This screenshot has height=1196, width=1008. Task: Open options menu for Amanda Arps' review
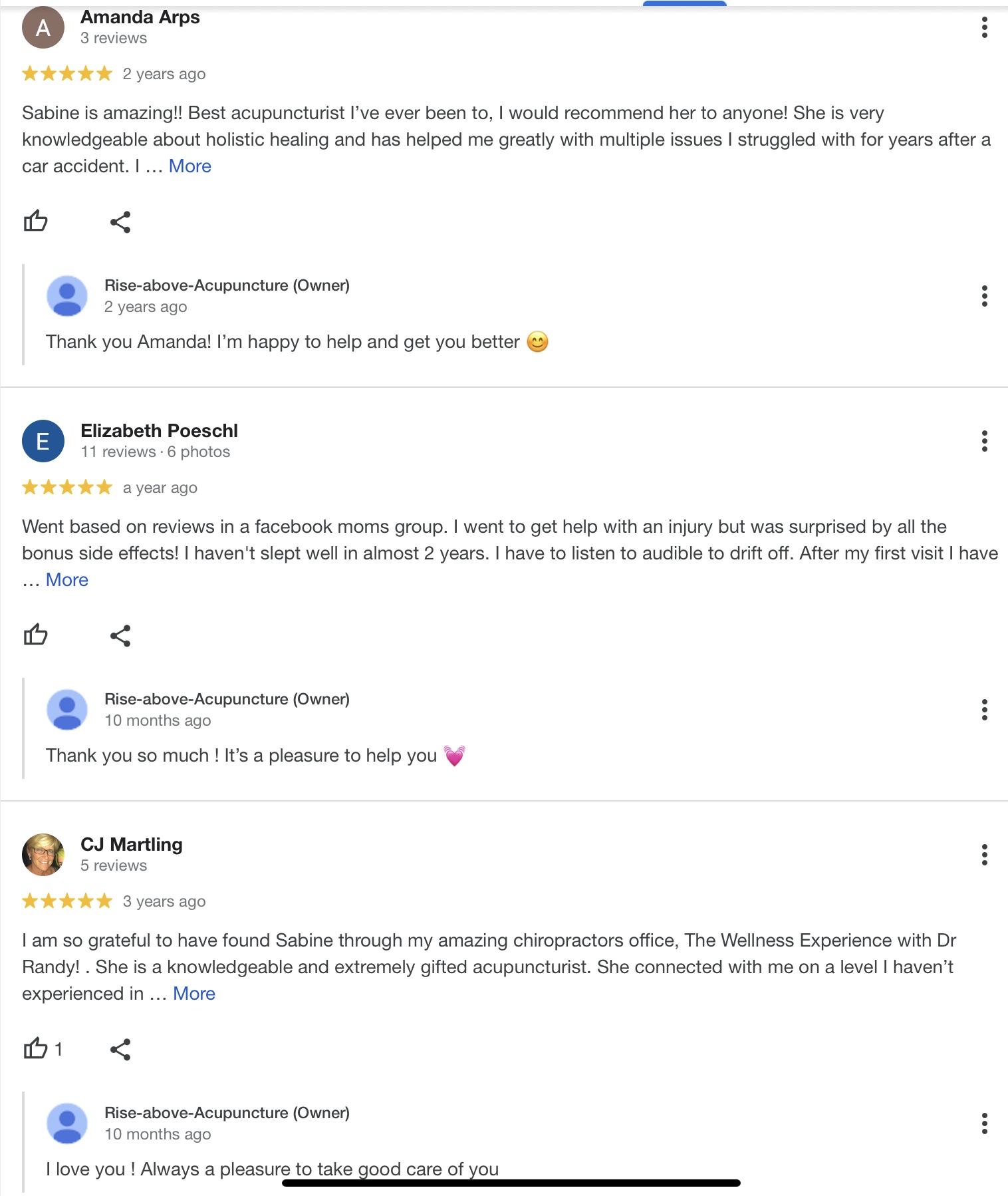pos(984,27)
